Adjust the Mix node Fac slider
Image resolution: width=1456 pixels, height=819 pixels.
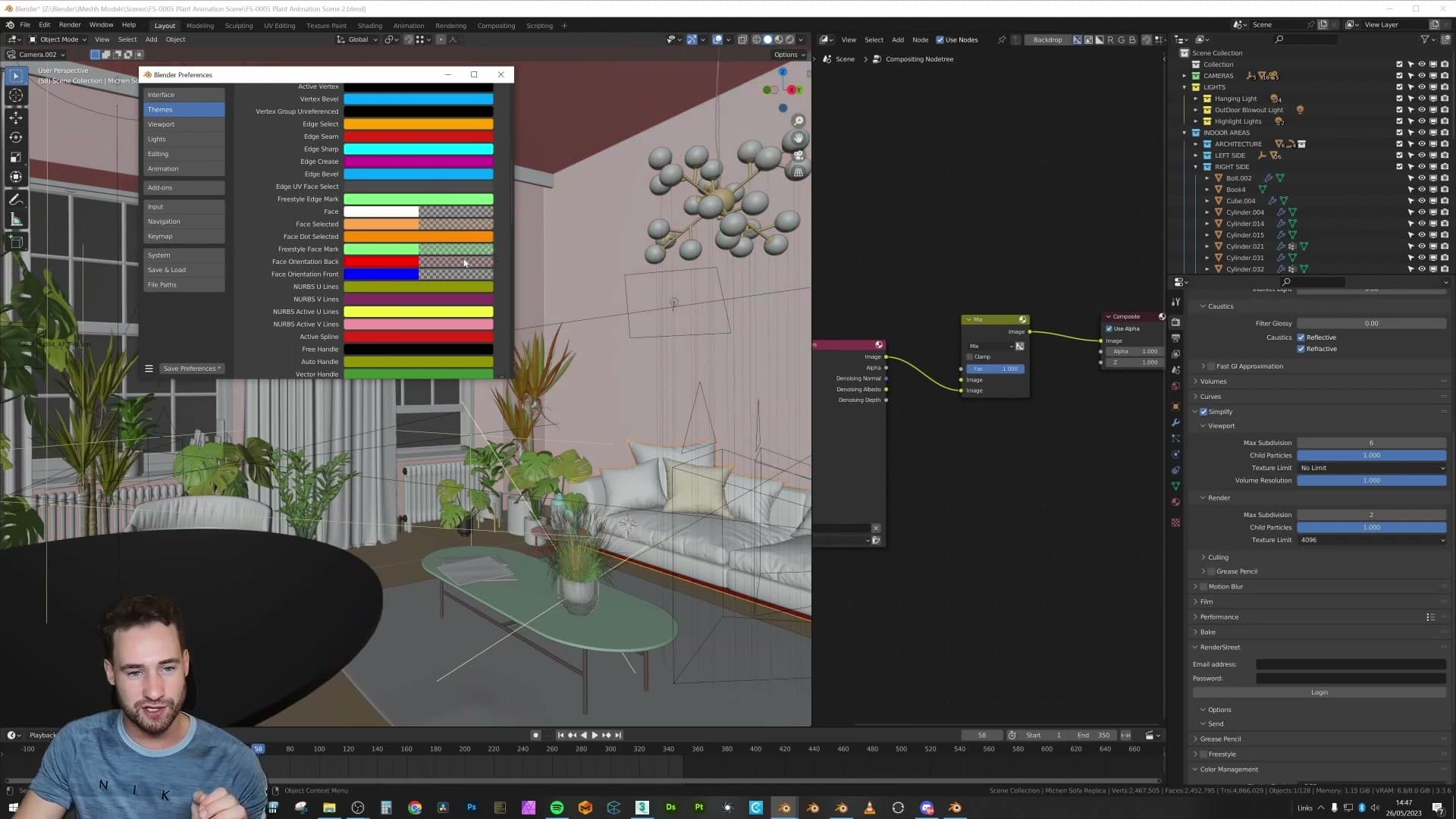pyautogui.click(x=995, y=369)
